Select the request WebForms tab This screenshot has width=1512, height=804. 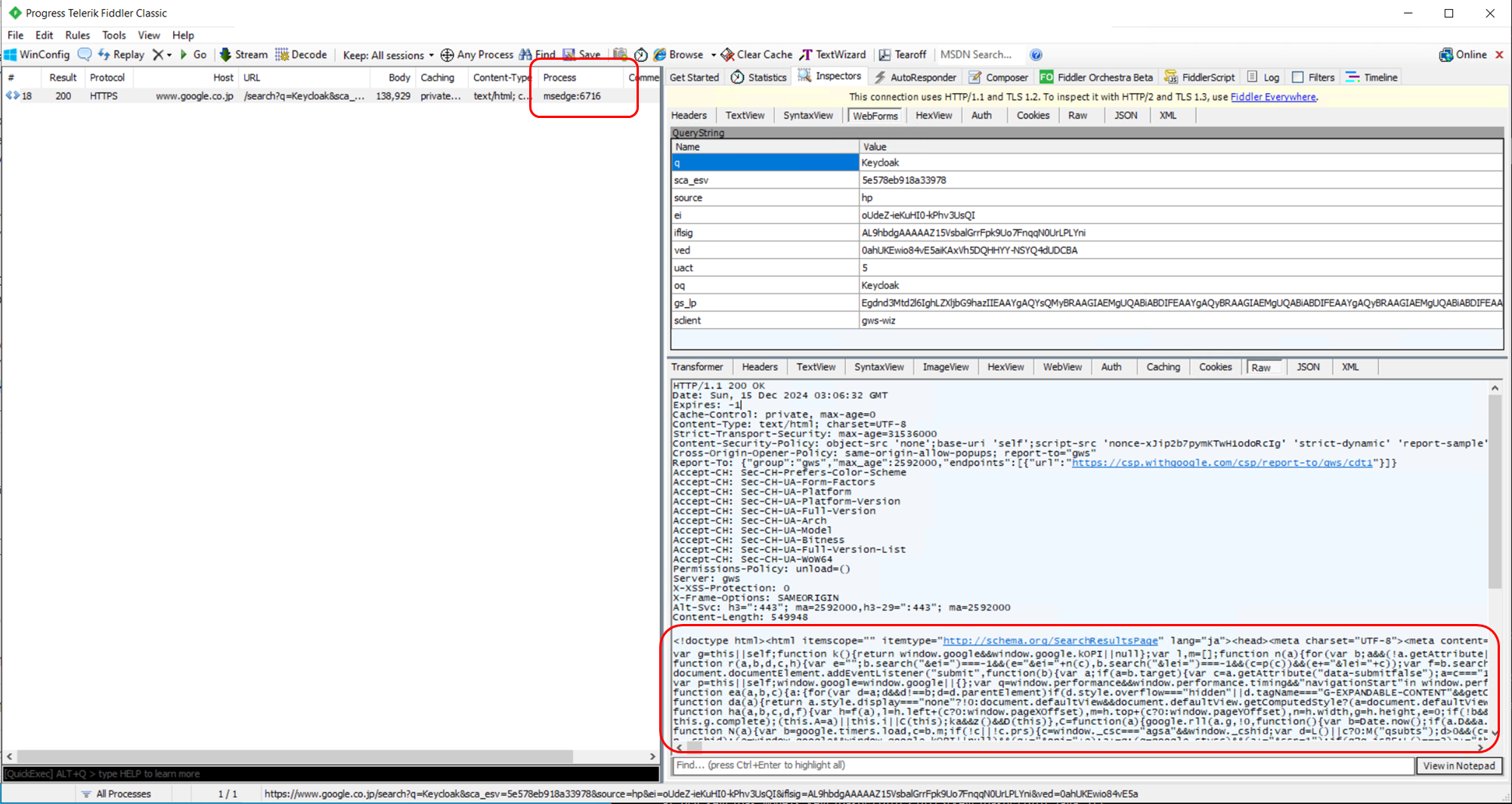tap(875, 115)
